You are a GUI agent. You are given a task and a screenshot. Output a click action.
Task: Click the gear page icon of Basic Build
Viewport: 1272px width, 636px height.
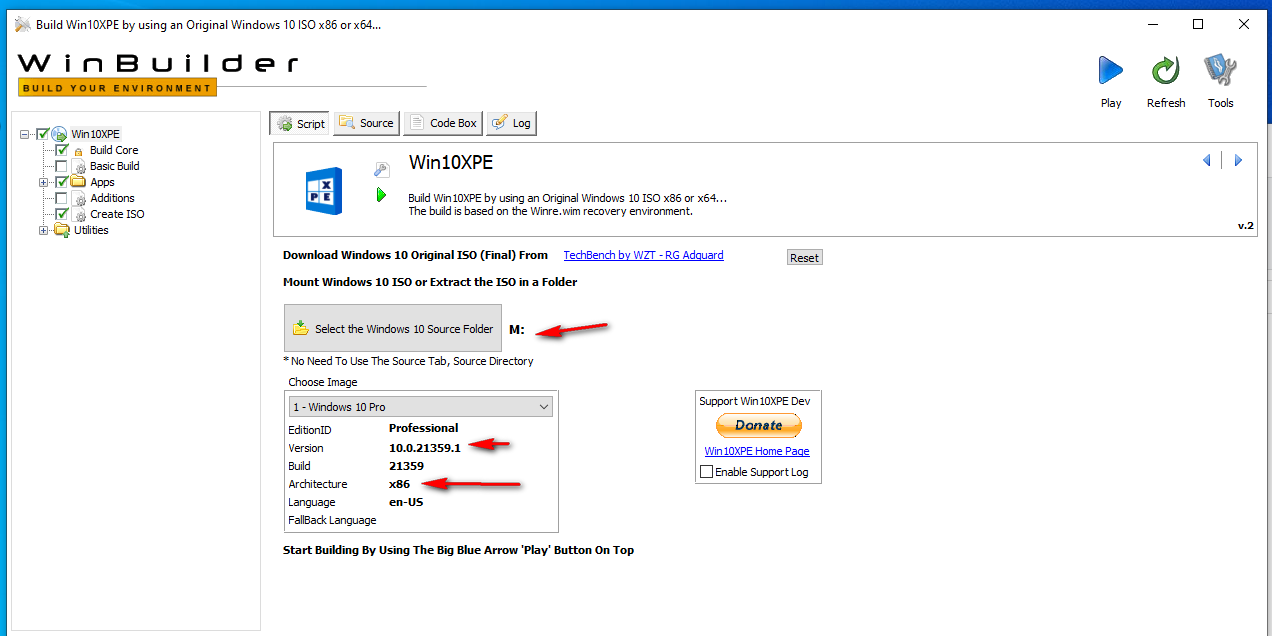pos(80,167)
